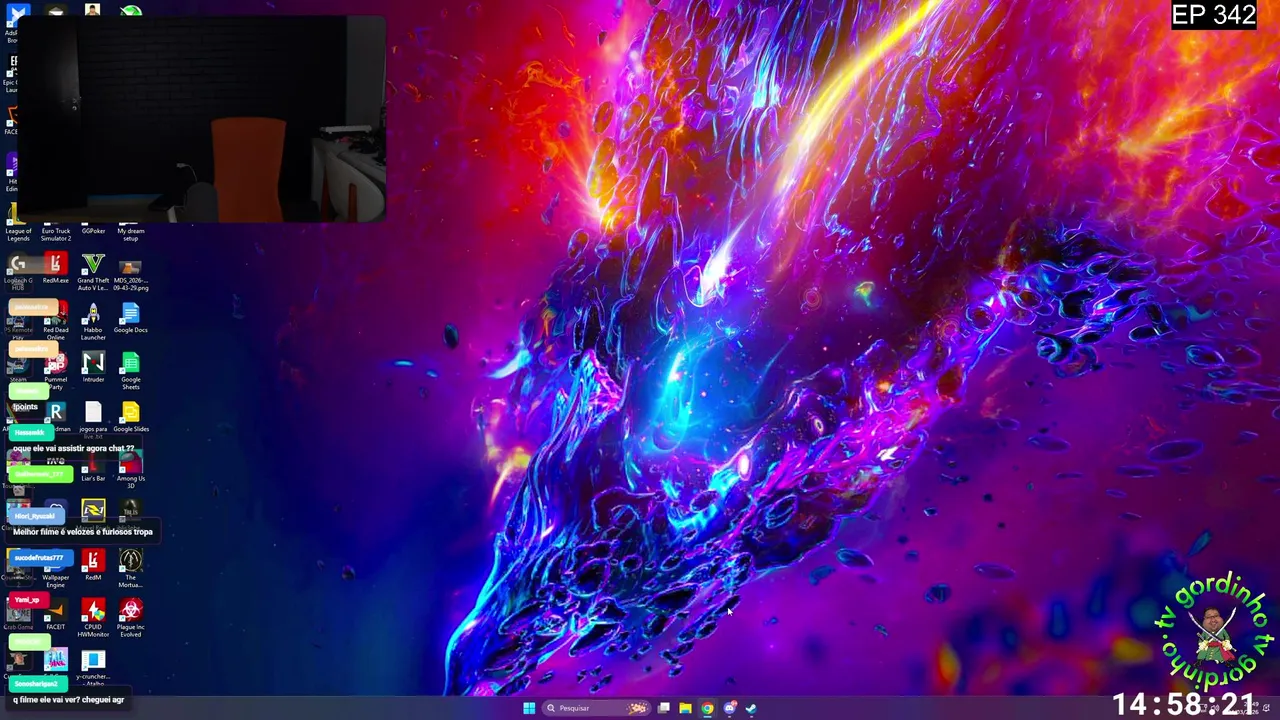
Task: Open the Windows Start menu
Action: click(x=528, y=708)
